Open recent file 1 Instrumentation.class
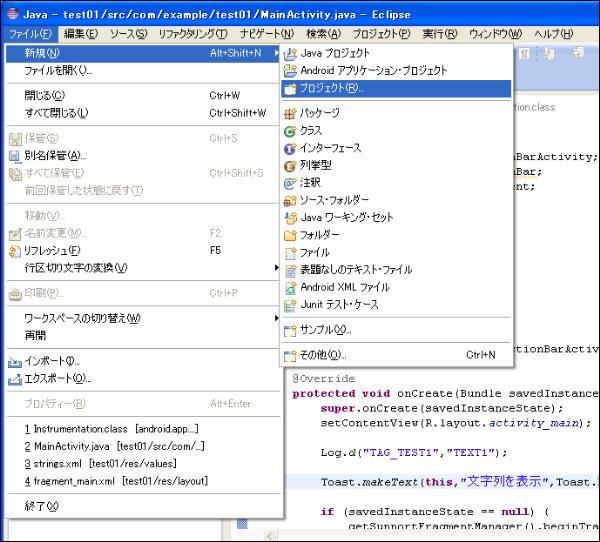The image size is (600, 542). click(143, 429)
